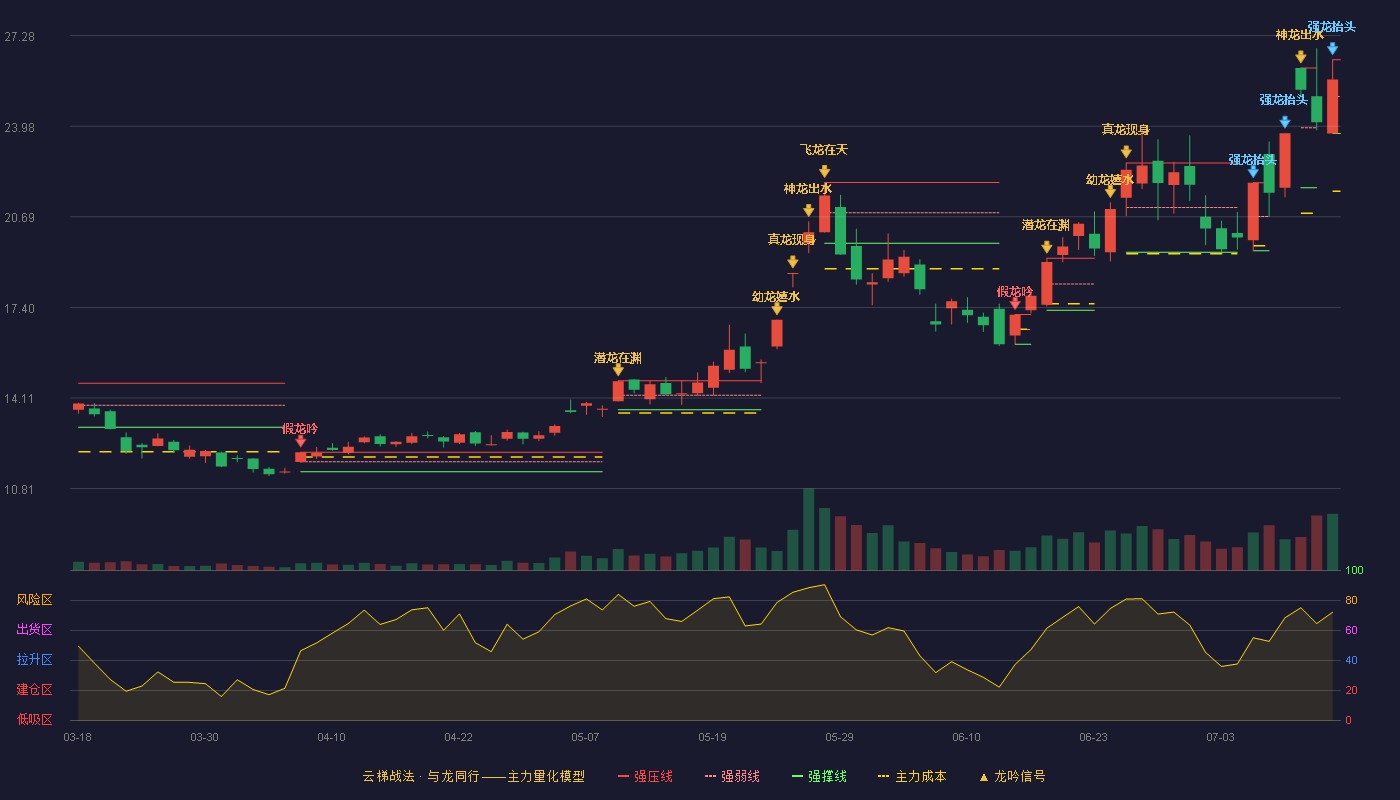The image size is (1400, 800).
Task: Click the yellow triangle icon beside 龙吟信号
Action: coord(983,776)
